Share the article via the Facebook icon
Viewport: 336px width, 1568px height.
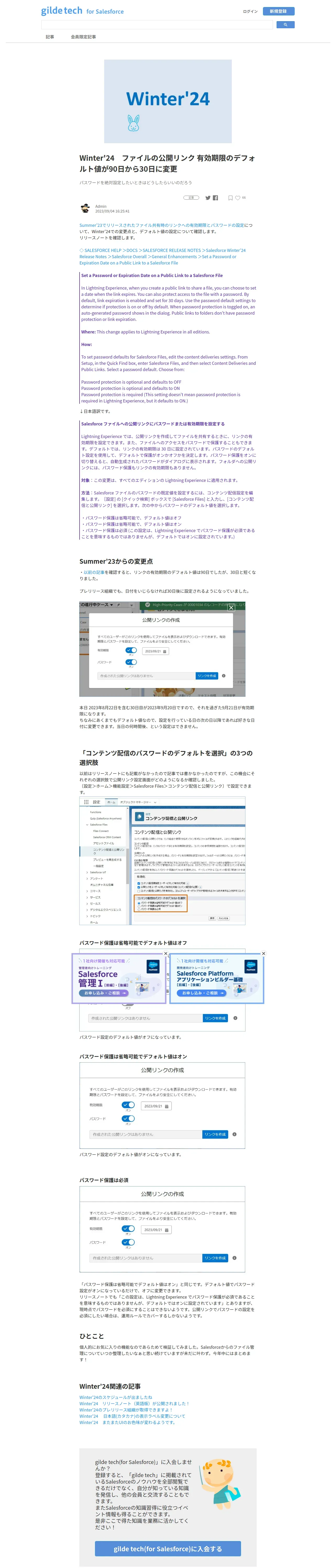(215, 198)
